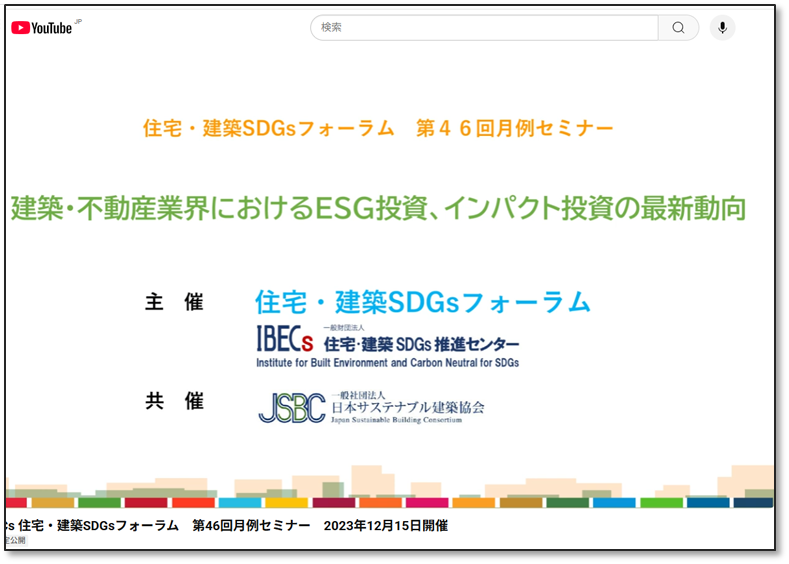Image resolution: width=789 pixels, height=564 pixels.
Task: Click the 検索 search input field
Action: point(484,28)
